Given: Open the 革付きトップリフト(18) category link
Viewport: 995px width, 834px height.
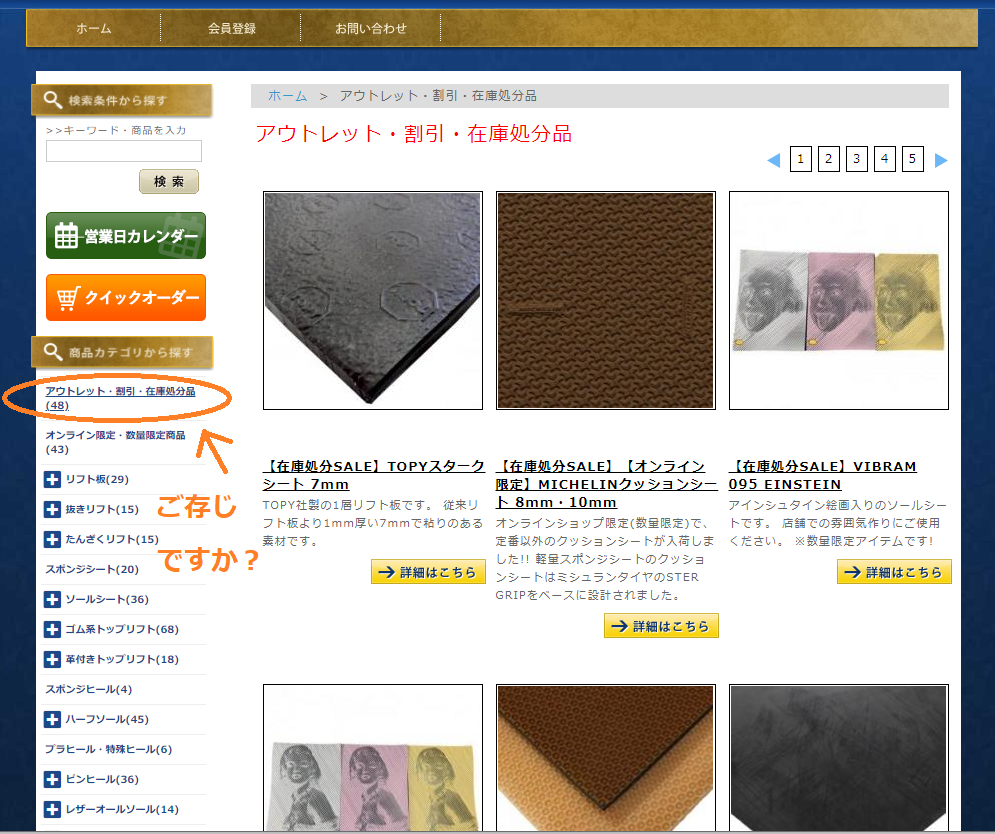Looking at the screenshot, I should [122, 659].
